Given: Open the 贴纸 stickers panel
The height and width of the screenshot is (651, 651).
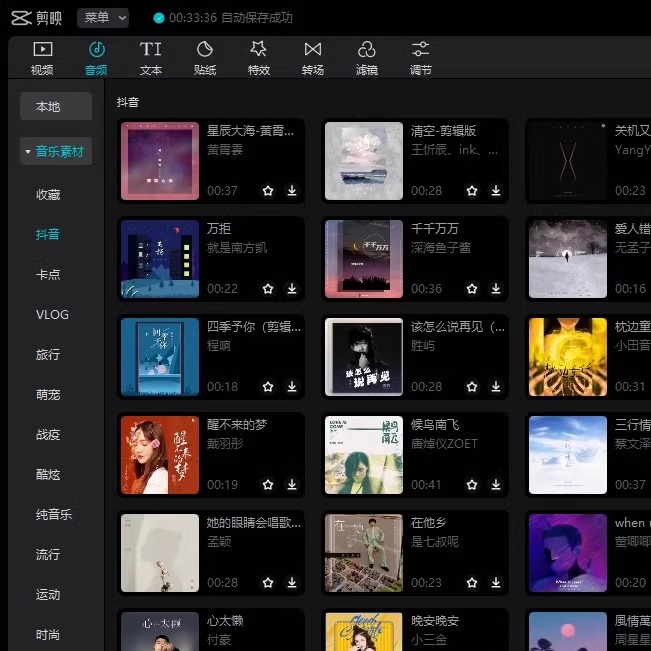Looking at the screenshot, I should (205, 58).
